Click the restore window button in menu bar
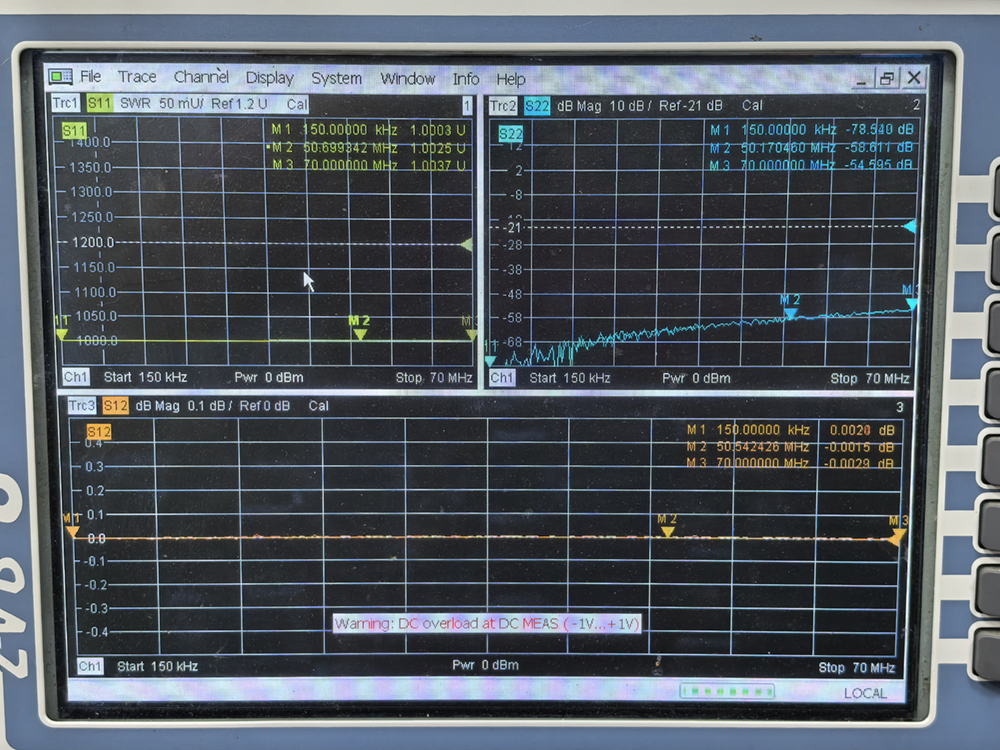This screenshot has height=750, width=1000. pos(886,78)
